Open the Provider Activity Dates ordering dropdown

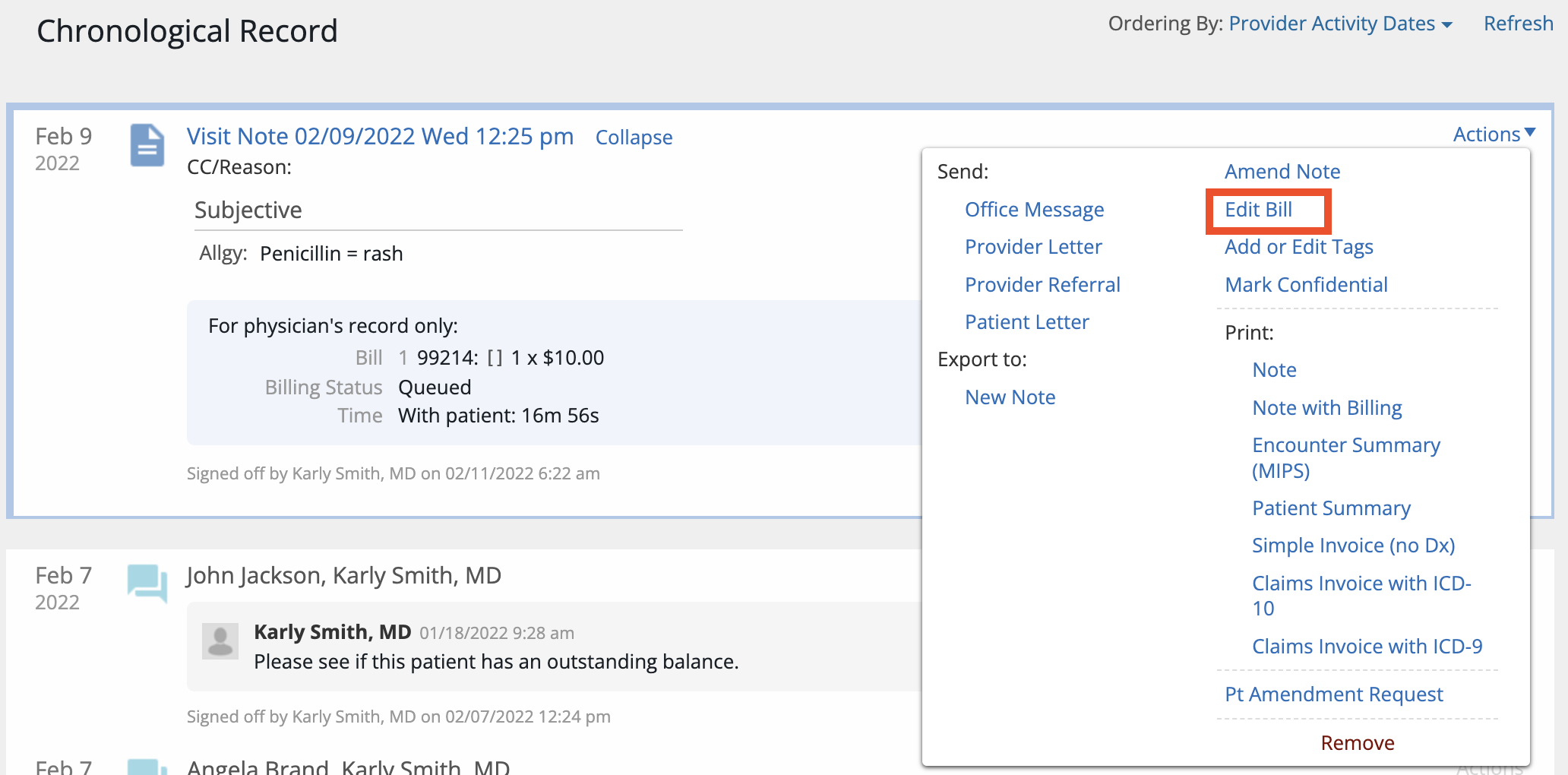tap(1340, 23)
